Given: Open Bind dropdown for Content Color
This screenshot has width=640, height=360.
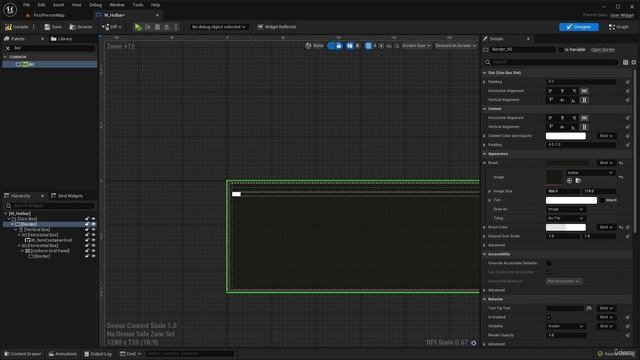Looking at the screenshot, I should (x=606, y=136).
